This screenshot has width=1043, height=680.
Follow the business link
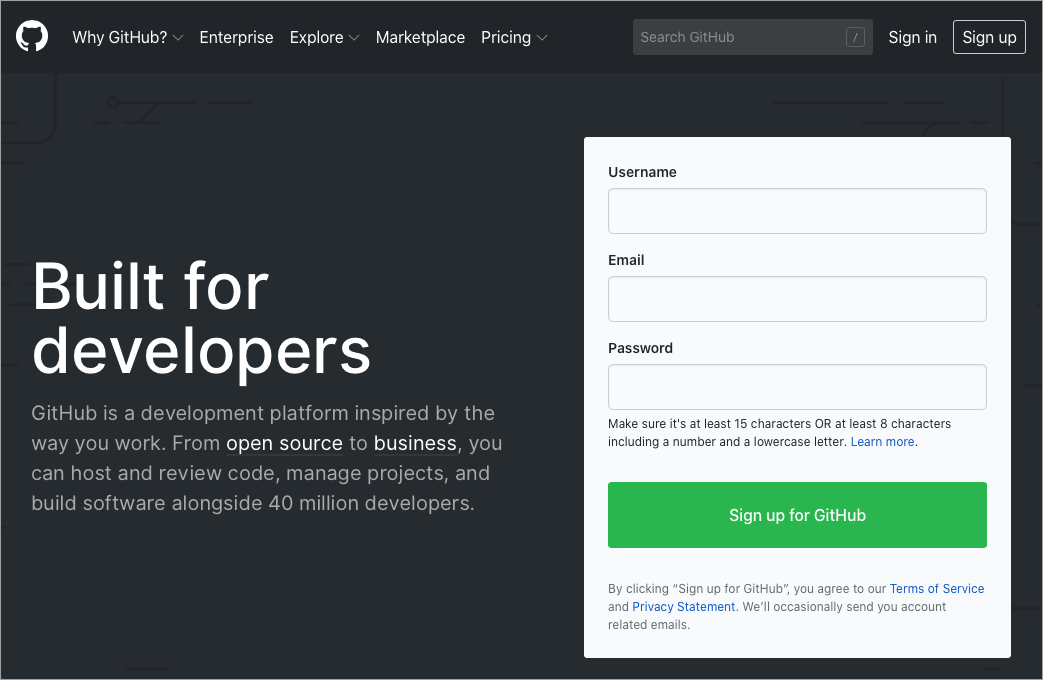pos(415,443)
